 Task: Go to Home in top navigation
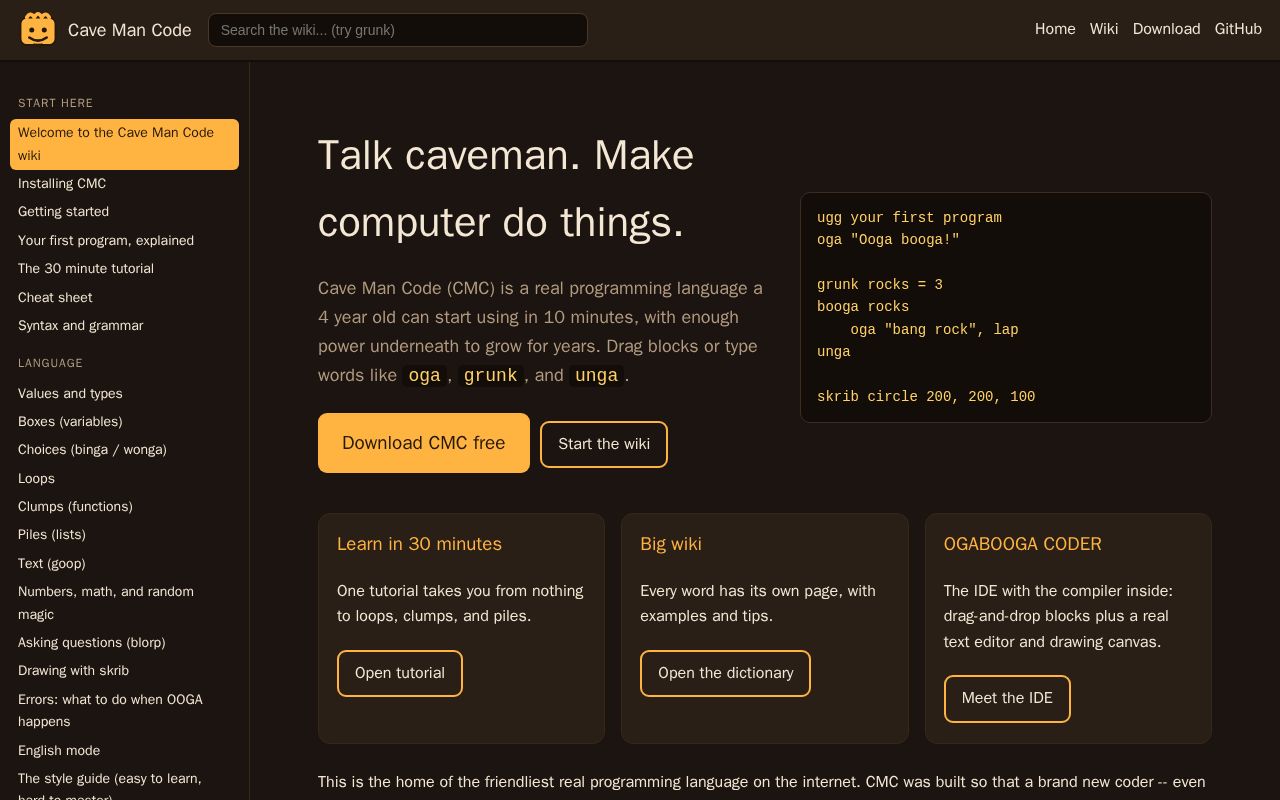[x=1055, y=29]
